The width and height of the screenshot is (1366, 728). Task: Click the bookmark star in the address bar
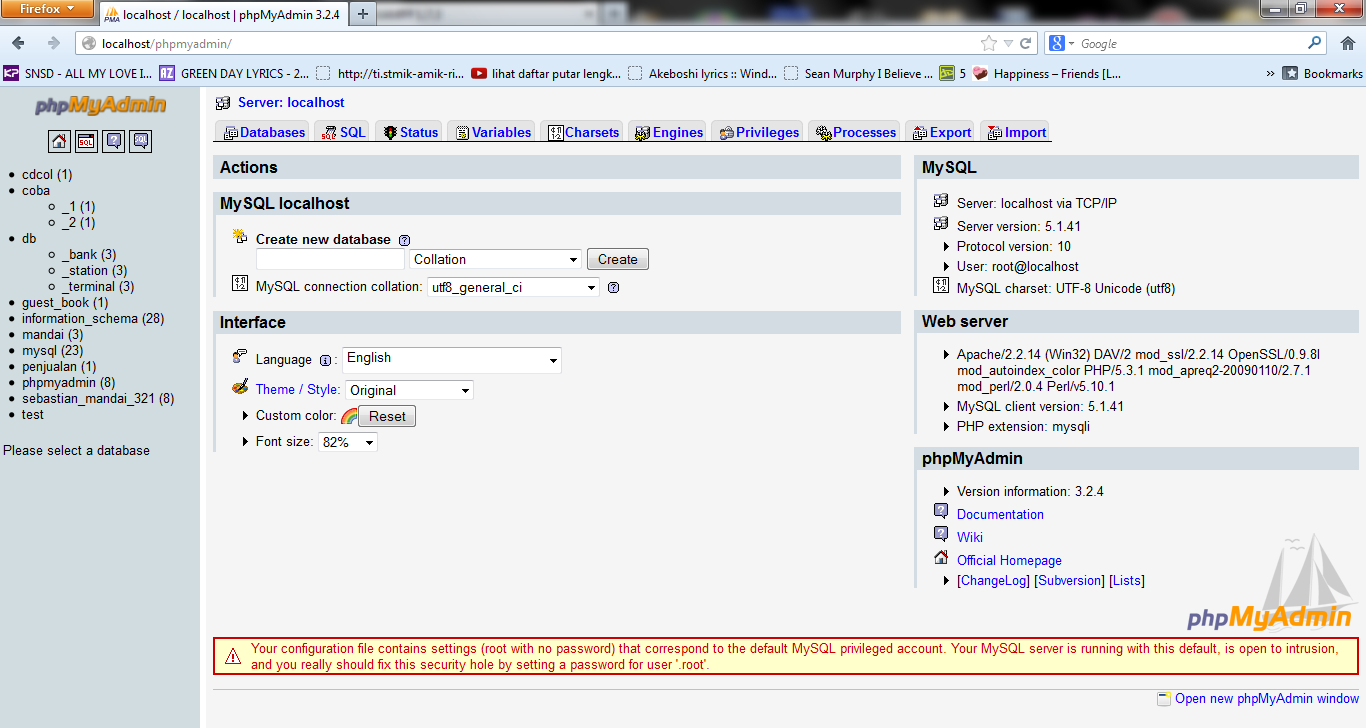[986, 43]
